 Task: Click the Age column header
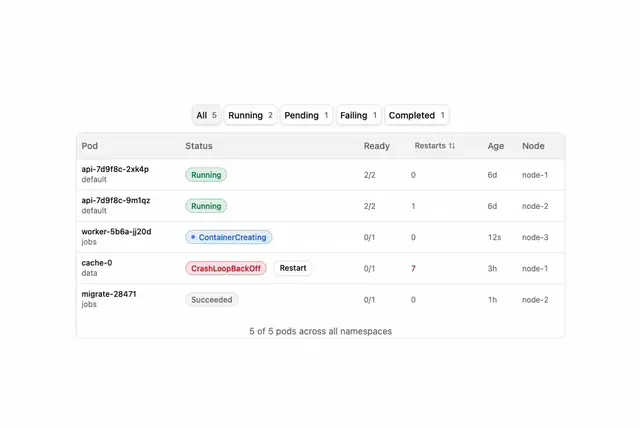tap(496, 146)
